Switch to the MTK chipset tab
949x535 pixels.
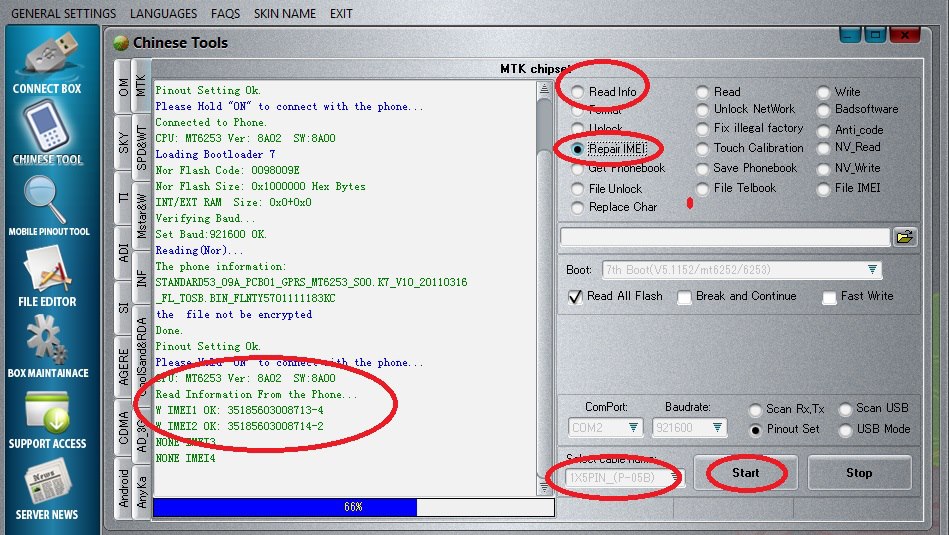pos(141,85)
